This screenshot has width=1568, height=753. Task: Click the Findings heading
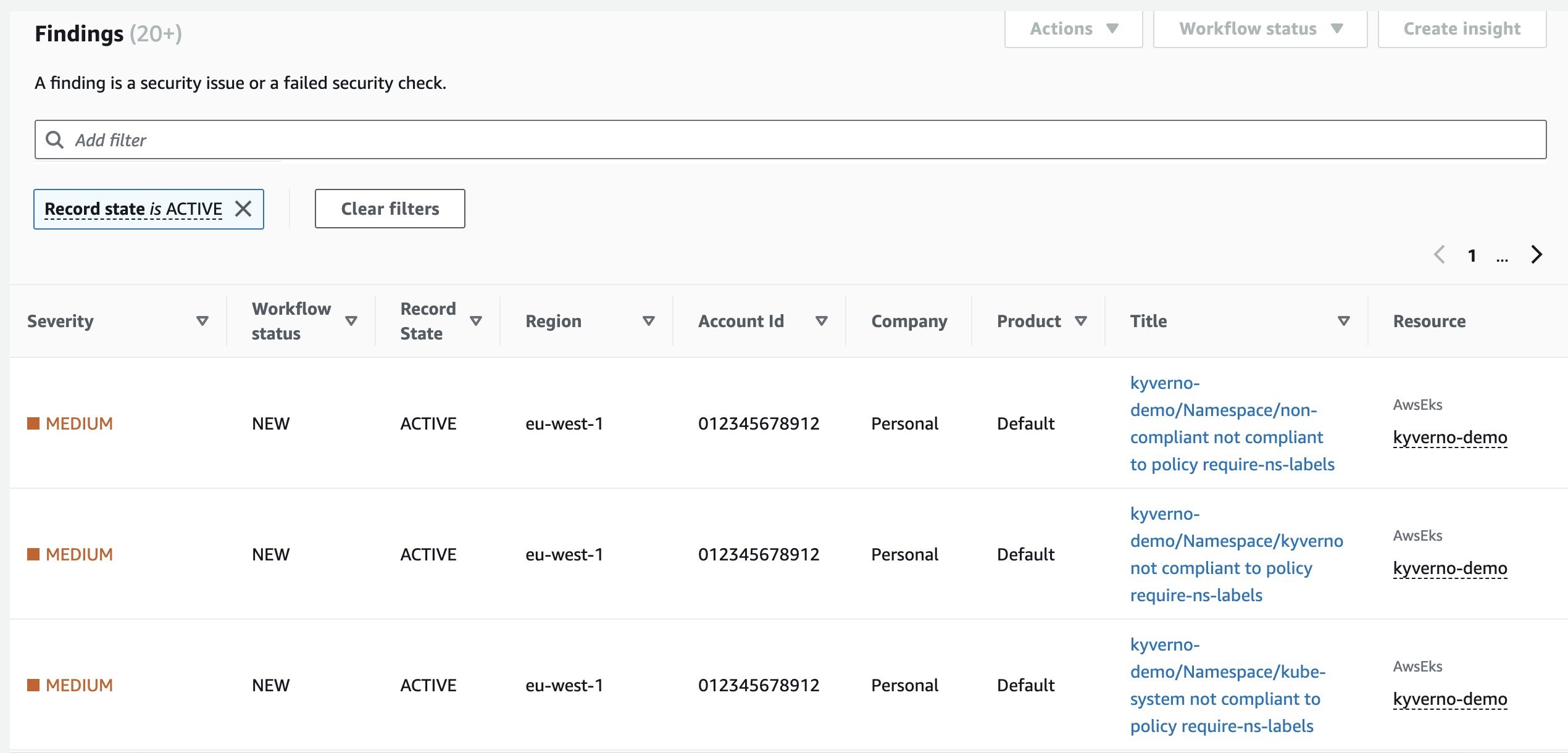(79, 33)
